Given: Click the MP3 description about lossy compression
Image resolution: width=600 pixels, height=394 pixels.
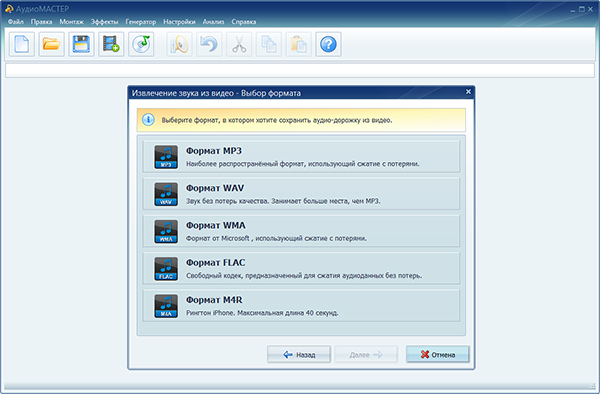Looking at the screenshot, I should click(x=303, y=164).
